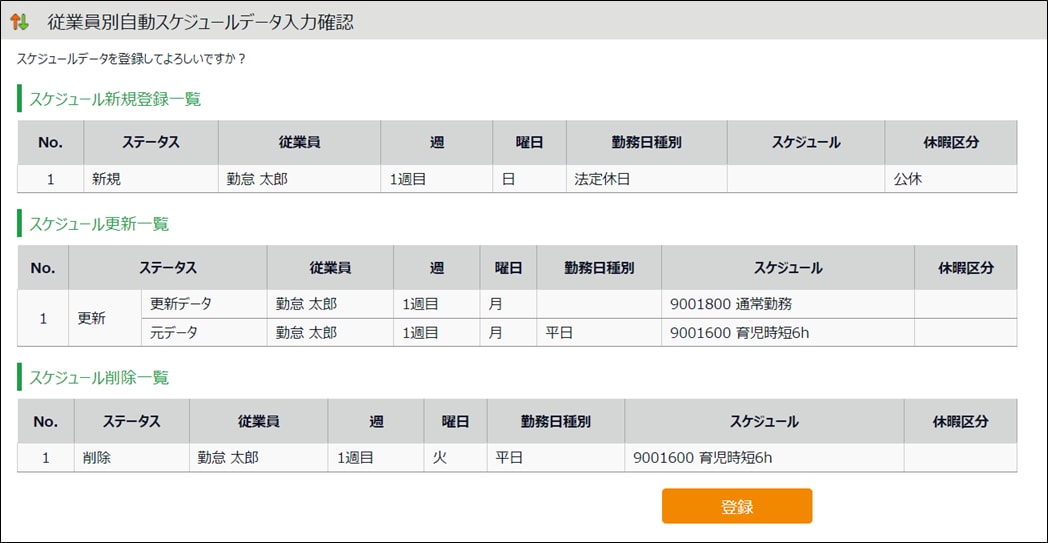Click 勤務日種別 header in the new registration table
The height and width of the screenshot is (543, 1048).
[x=646, y=143]
